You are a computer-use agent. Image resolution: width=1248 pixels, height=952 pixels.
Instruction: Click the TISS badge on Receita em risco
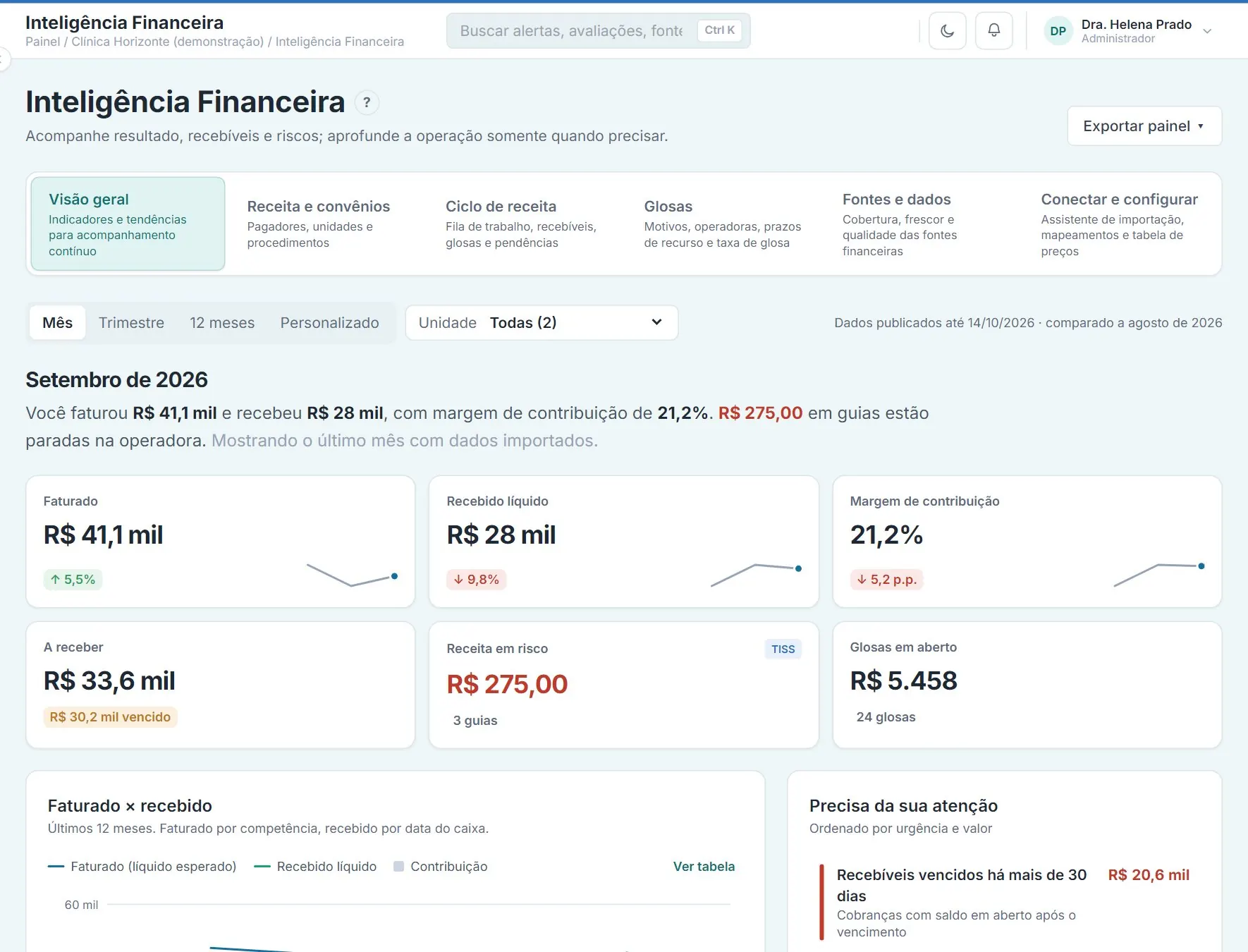click(783, 649)
